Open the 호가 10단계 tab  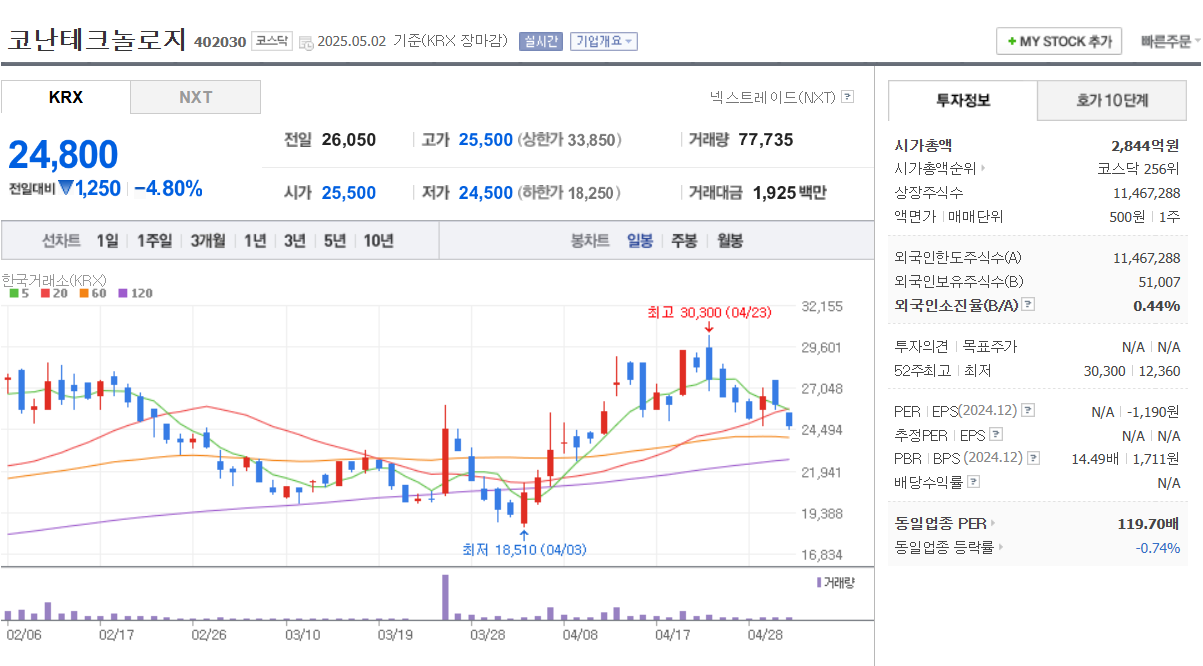click(x=1110, y=100)
